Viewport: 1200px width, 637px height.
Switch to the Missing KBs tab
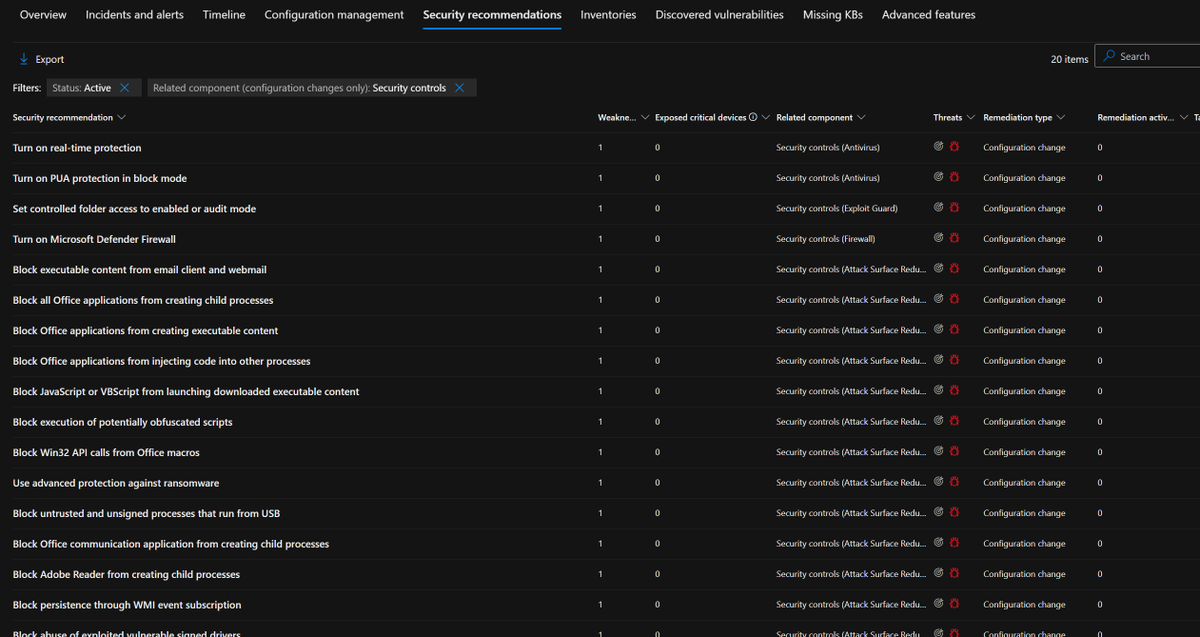click(833, 15)
